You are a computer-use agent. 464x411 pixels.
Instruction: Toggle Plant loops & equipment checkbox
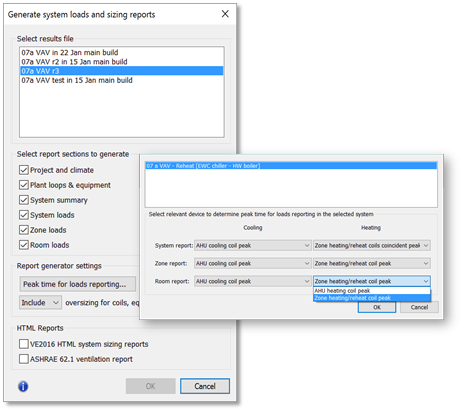(24, 185)
